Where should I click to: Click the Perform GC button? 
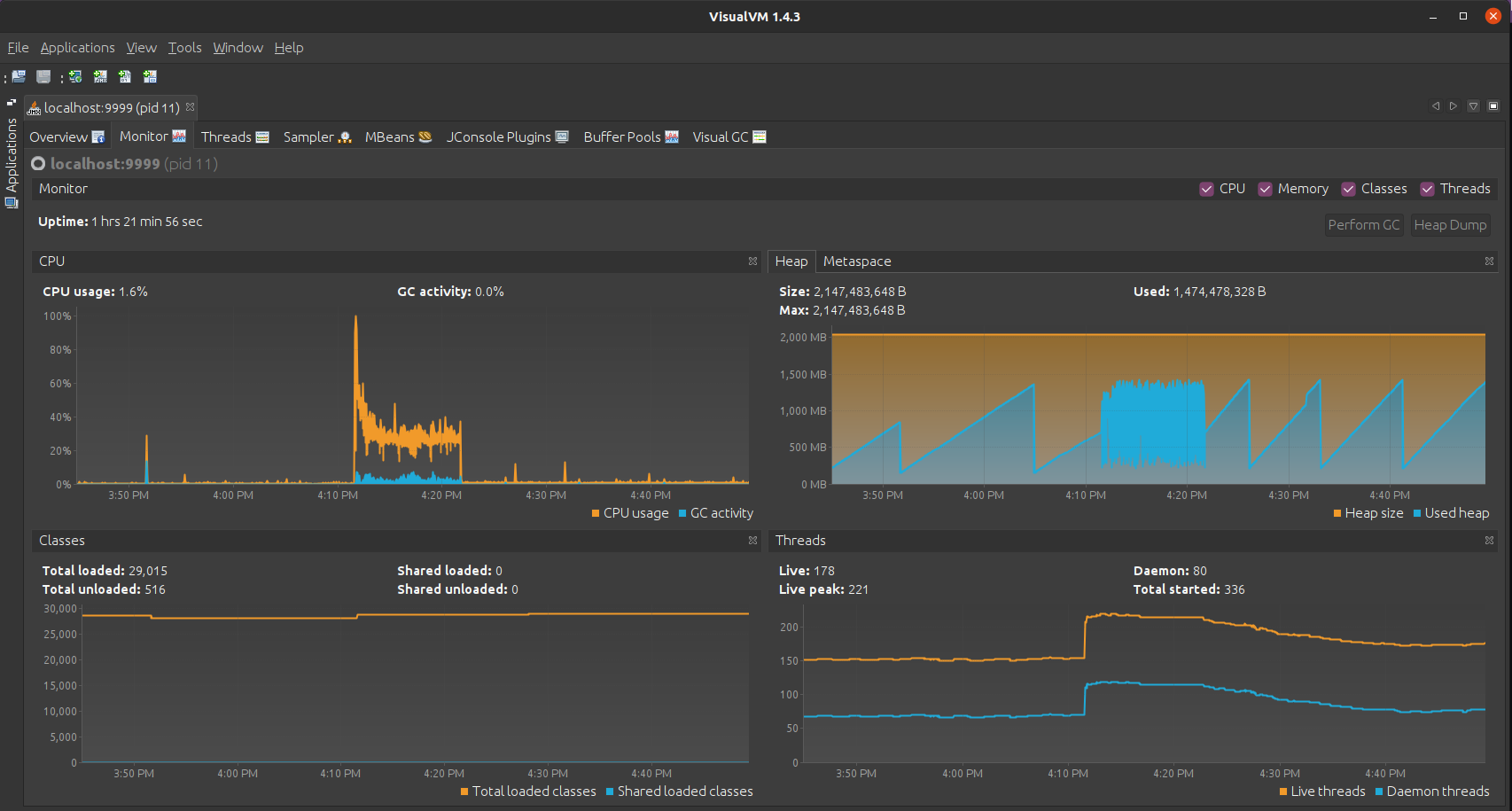click(x=1363, y=224)
